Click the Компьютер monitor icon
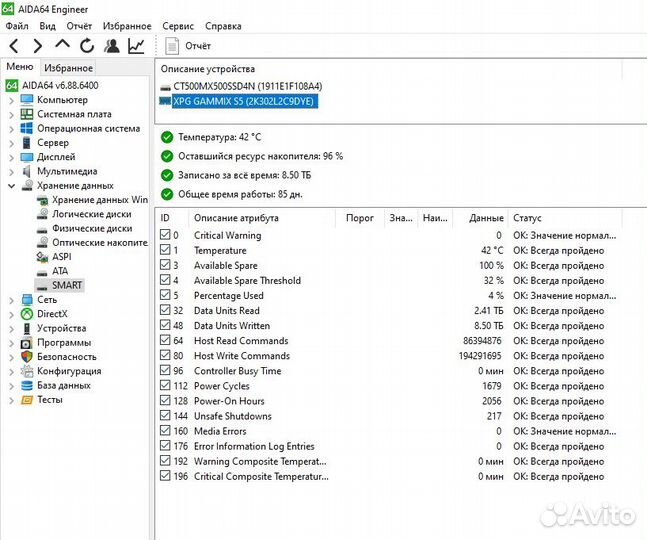The width and height of the screenshot is (647, 540). tap(27, 100)
